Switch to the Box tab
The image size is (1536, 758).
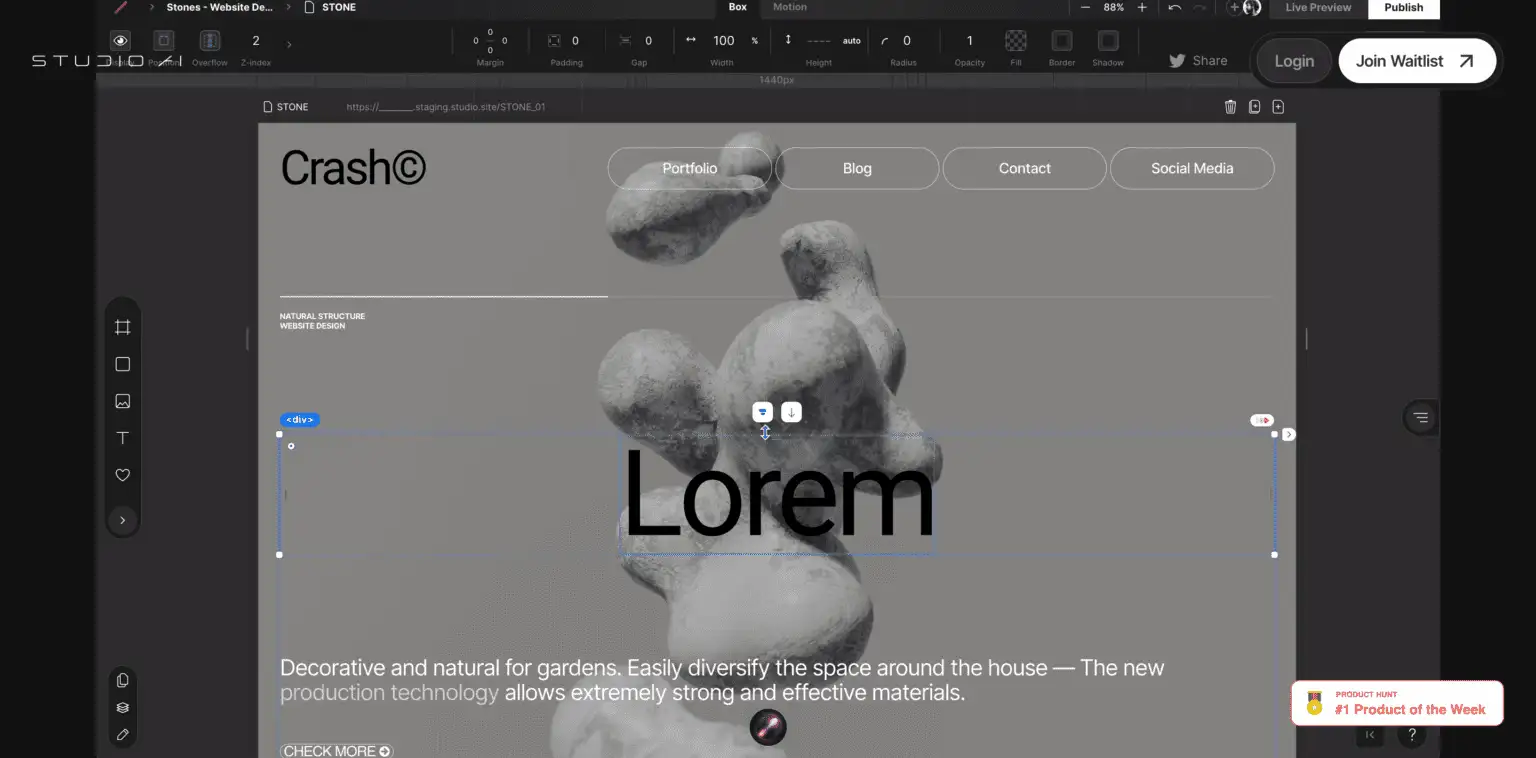pos(738,7)
